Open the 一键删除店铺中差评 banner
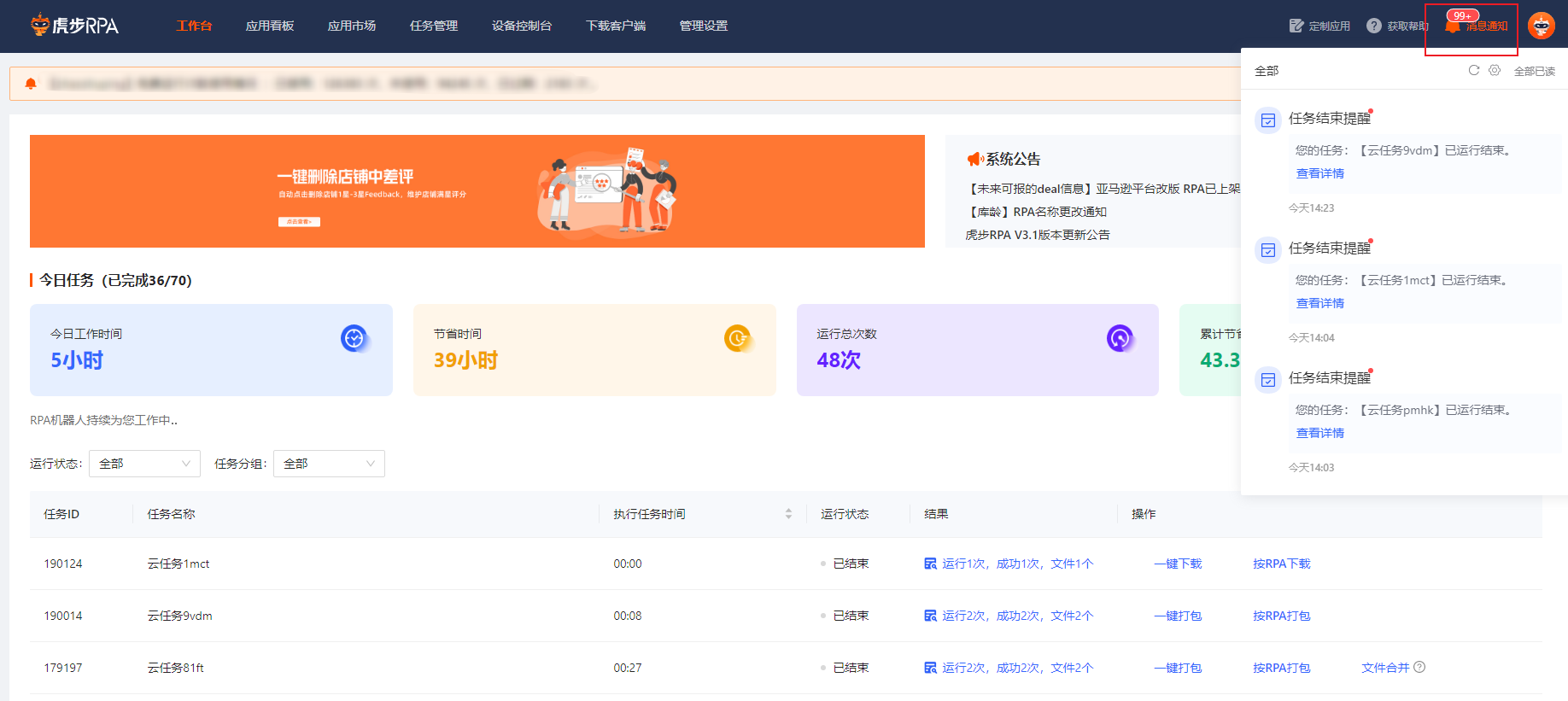The height and width of the screenshot is (701, 1568). point(477,191)
